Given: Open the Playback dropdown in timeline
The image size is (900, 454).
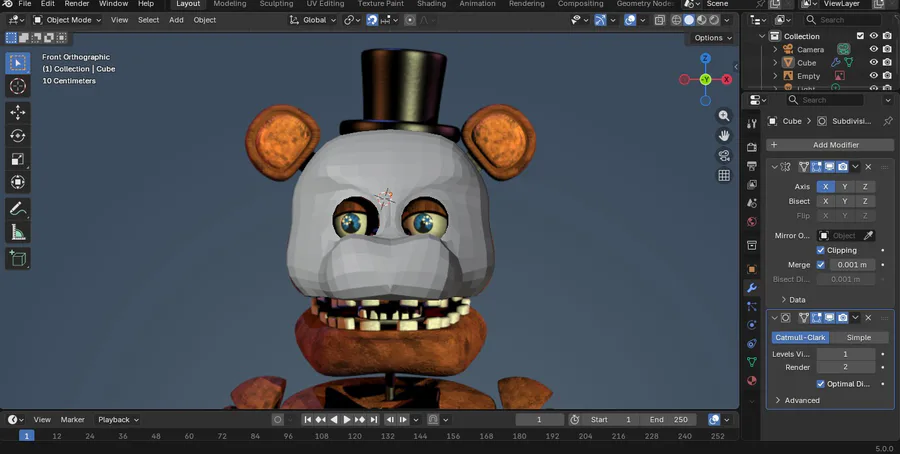Looking at the screenshot, I should (118, 420).
